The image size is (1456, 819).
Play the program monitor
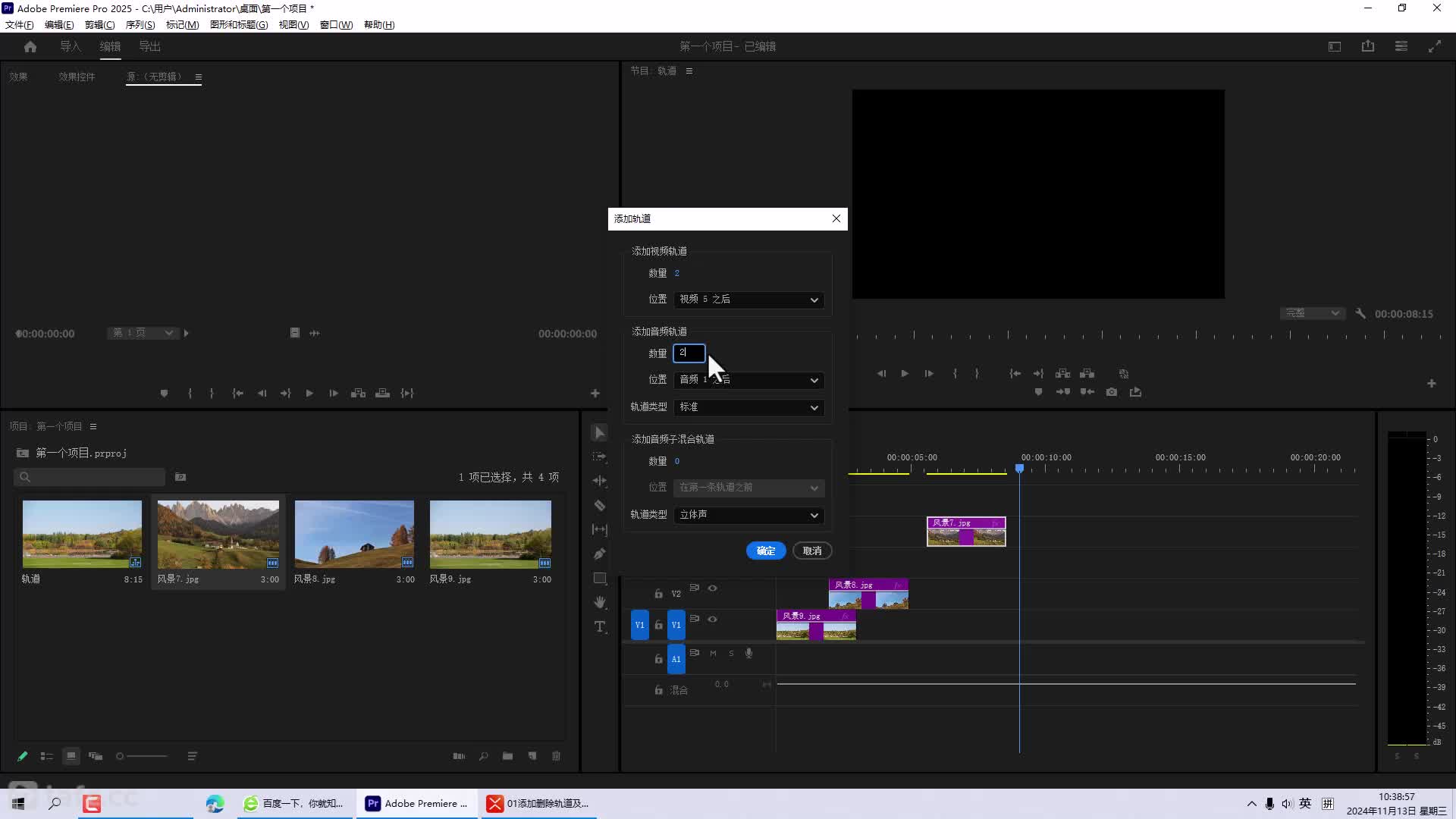point(905,374)
